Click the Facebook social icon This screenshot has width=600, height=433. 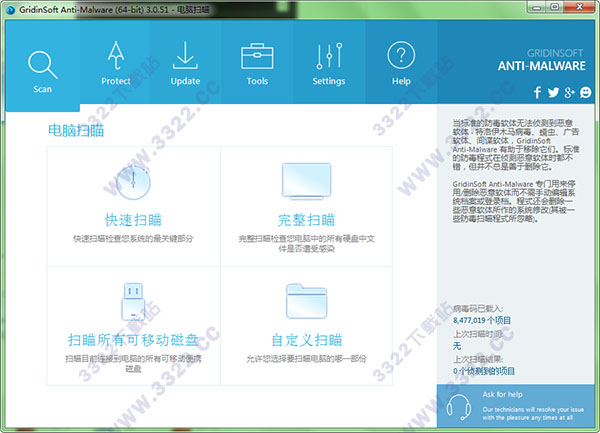537,92
